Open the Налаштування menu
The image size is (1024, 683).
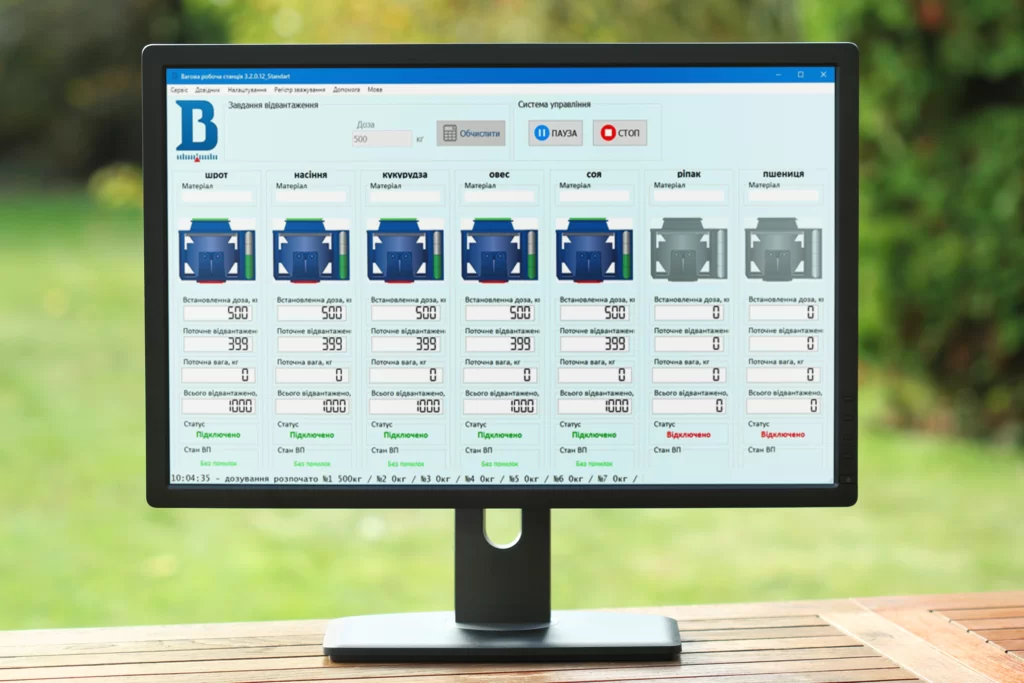pos(247,90)
